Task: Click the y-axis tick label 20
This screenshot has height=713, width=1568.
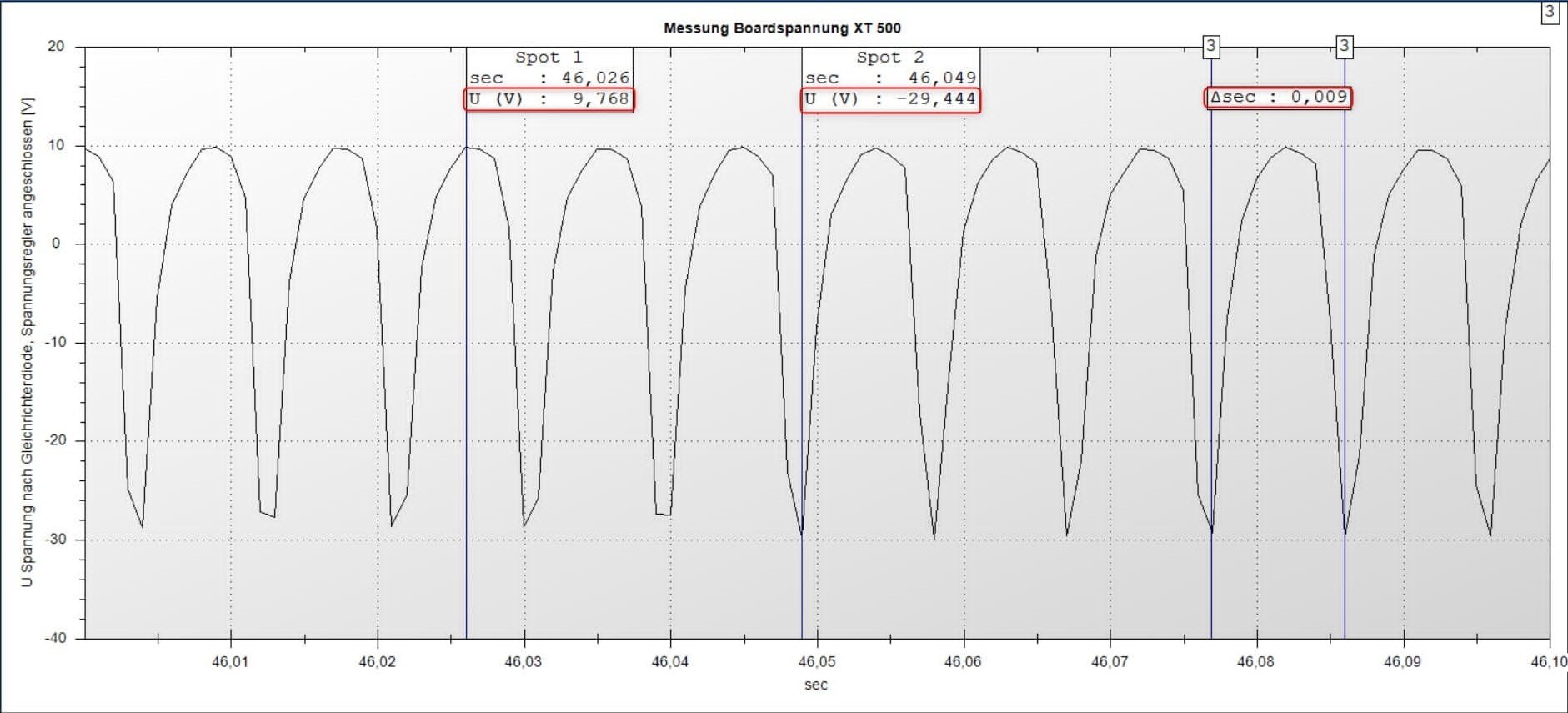Action: [x=56, y=47]
